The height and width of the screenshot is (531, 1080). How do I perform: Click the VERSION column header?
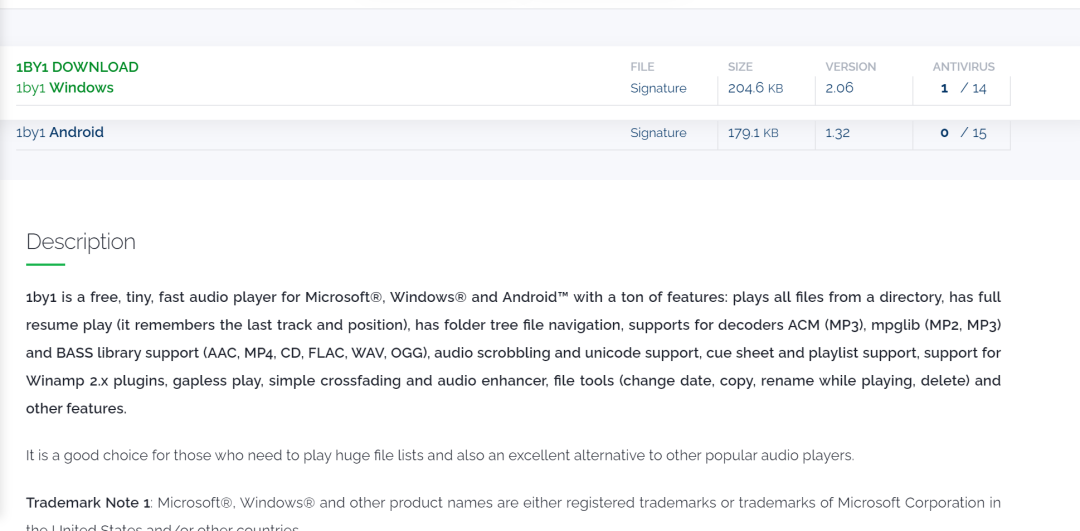pos(850,67)
